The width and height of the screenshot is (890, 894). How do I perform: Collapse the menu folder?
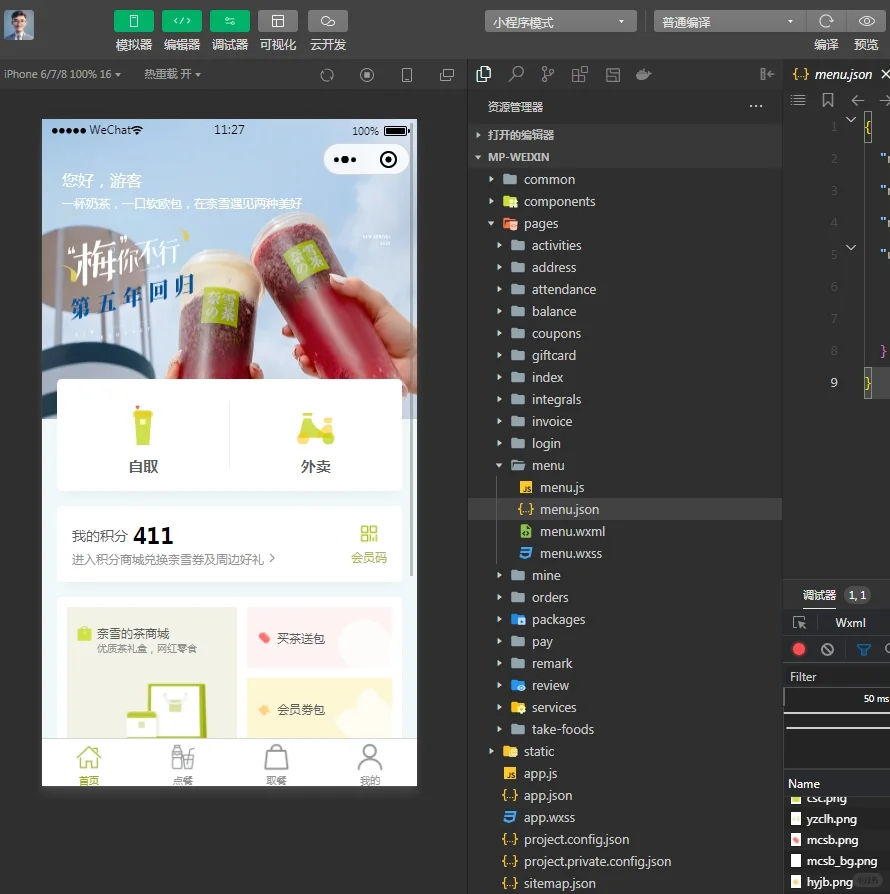[625, 465]
